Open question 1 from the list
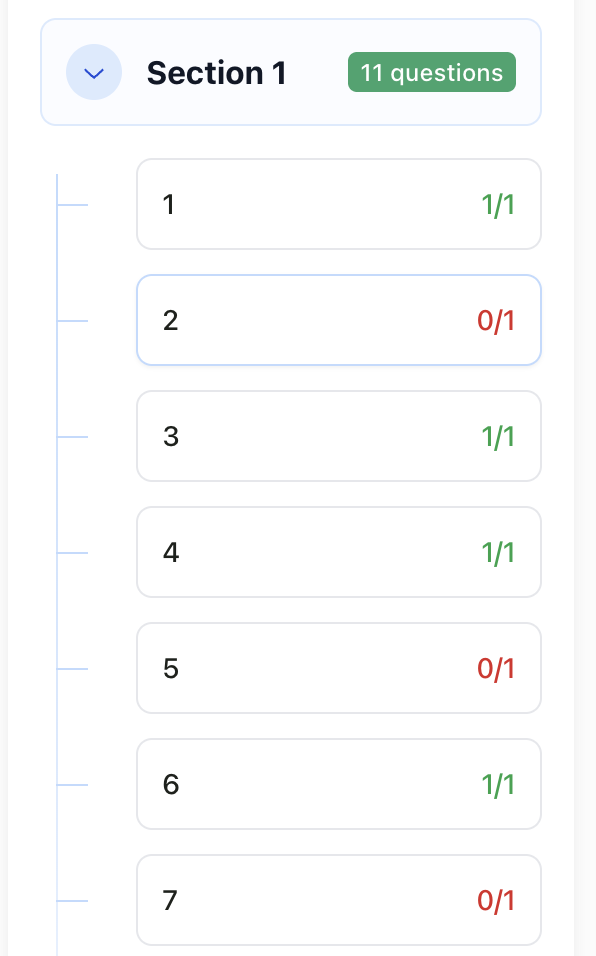 pos(338,204)
